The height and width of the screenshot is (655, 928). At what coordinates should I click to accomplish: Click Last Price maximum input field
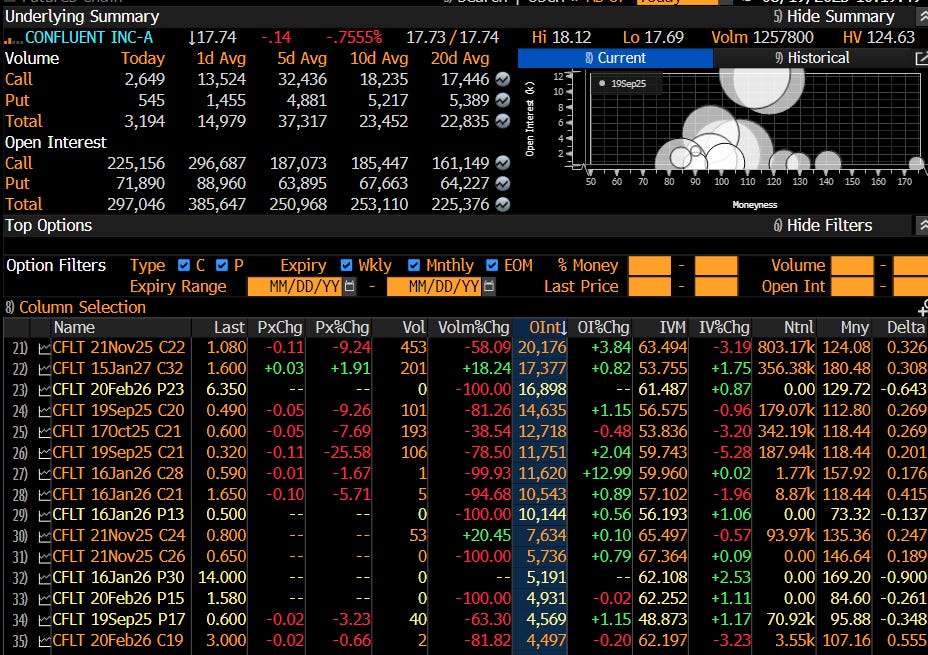pos(716,286)
